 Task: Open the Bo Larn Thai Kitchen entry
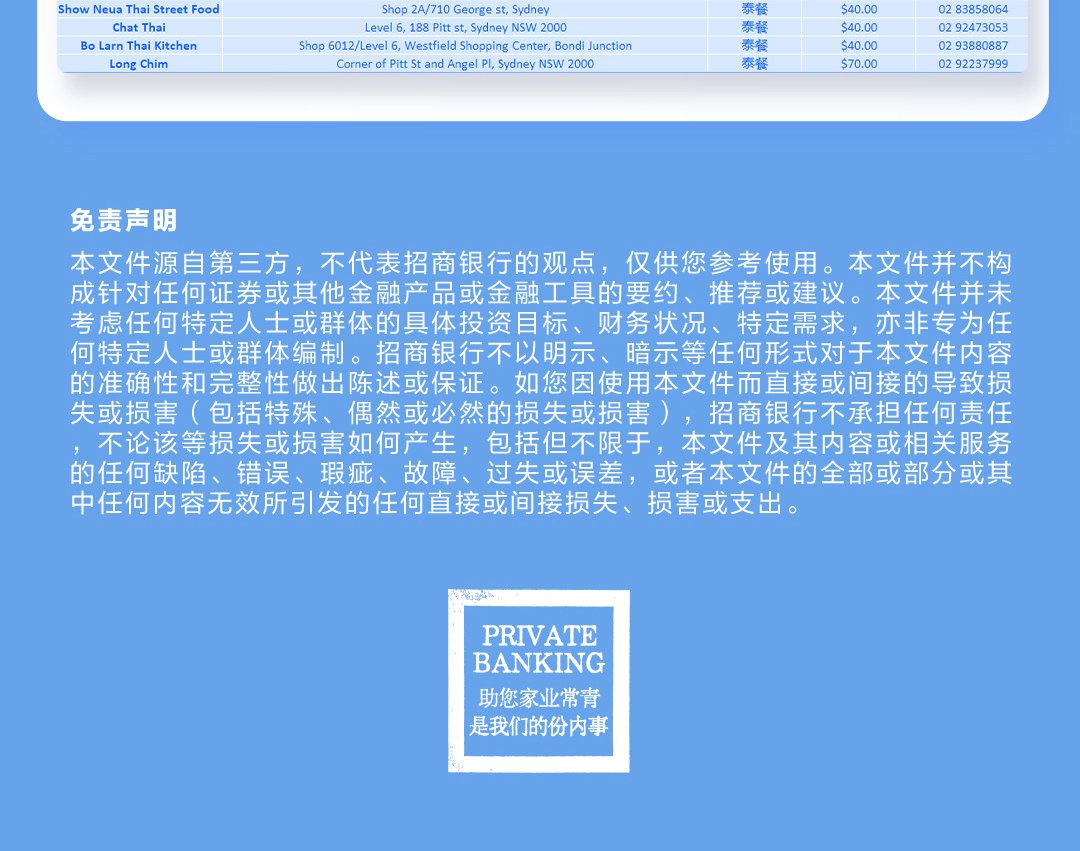point(139,45)
